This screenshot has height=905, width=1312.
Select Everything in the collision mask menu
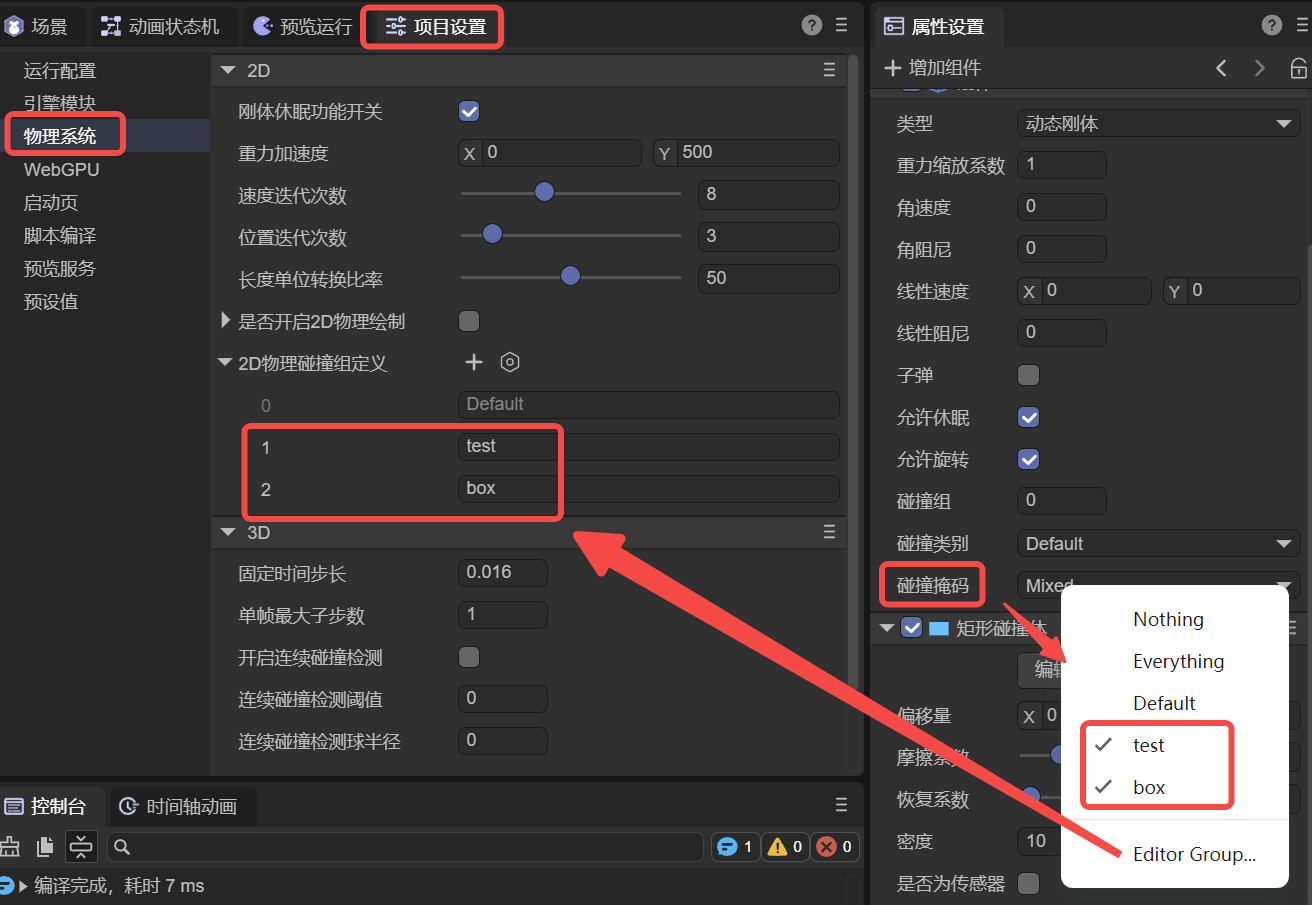click(1178, 661)
